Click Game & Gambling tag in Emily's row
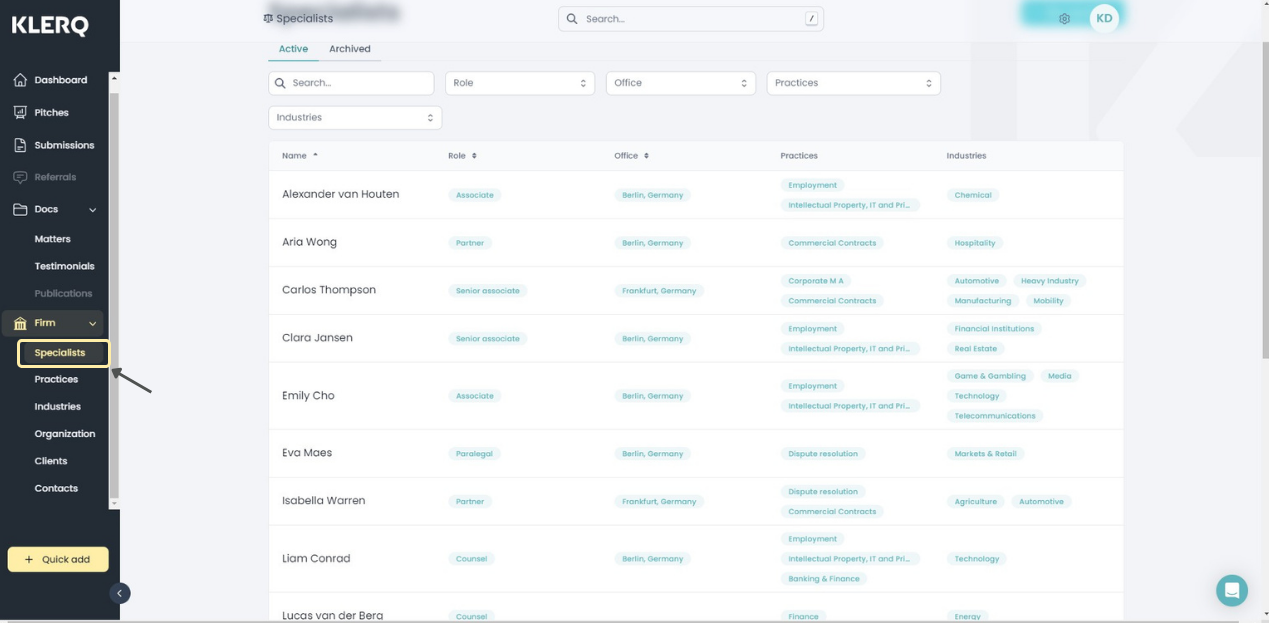1269x623 pixels. 990,376
